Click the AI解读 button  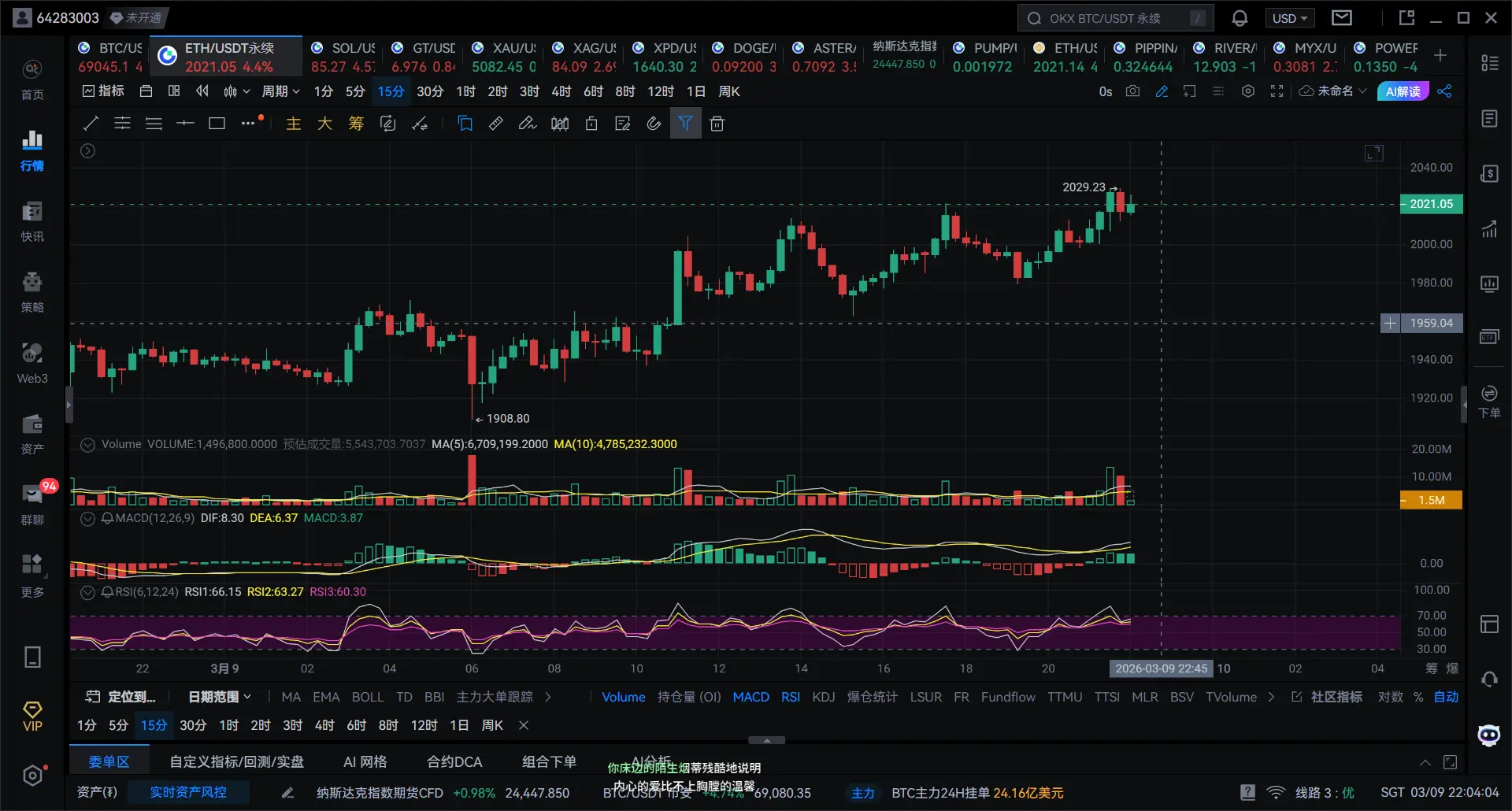1403,91
